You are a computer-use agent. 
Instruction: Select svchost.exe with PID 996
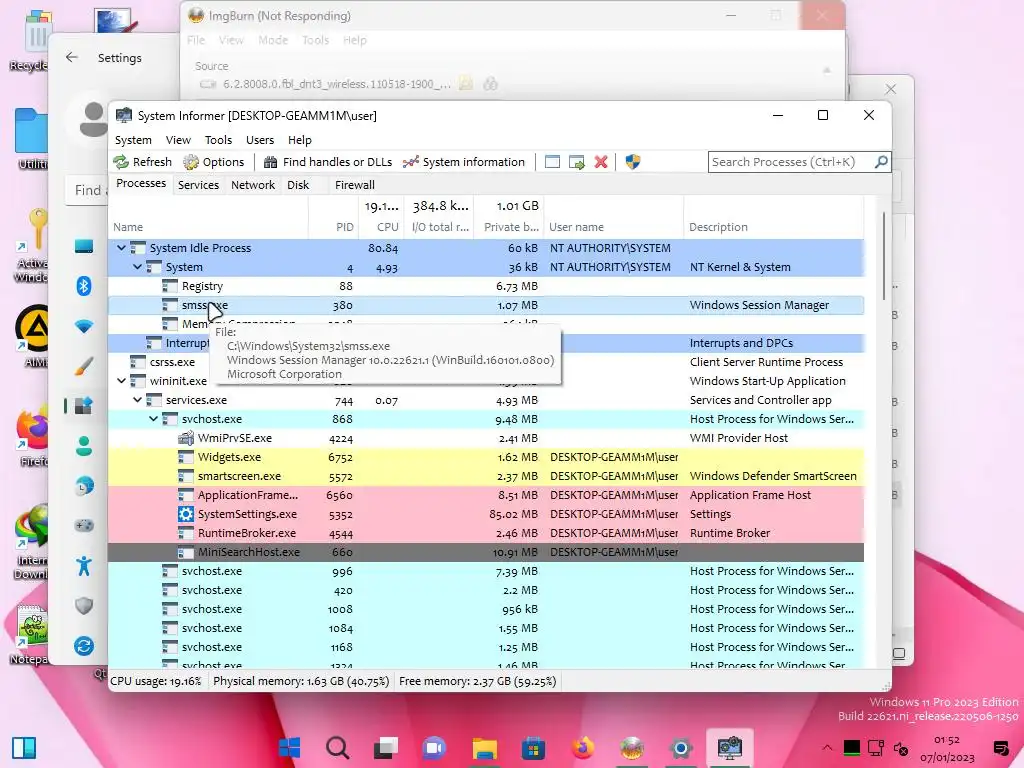point(486,571)
